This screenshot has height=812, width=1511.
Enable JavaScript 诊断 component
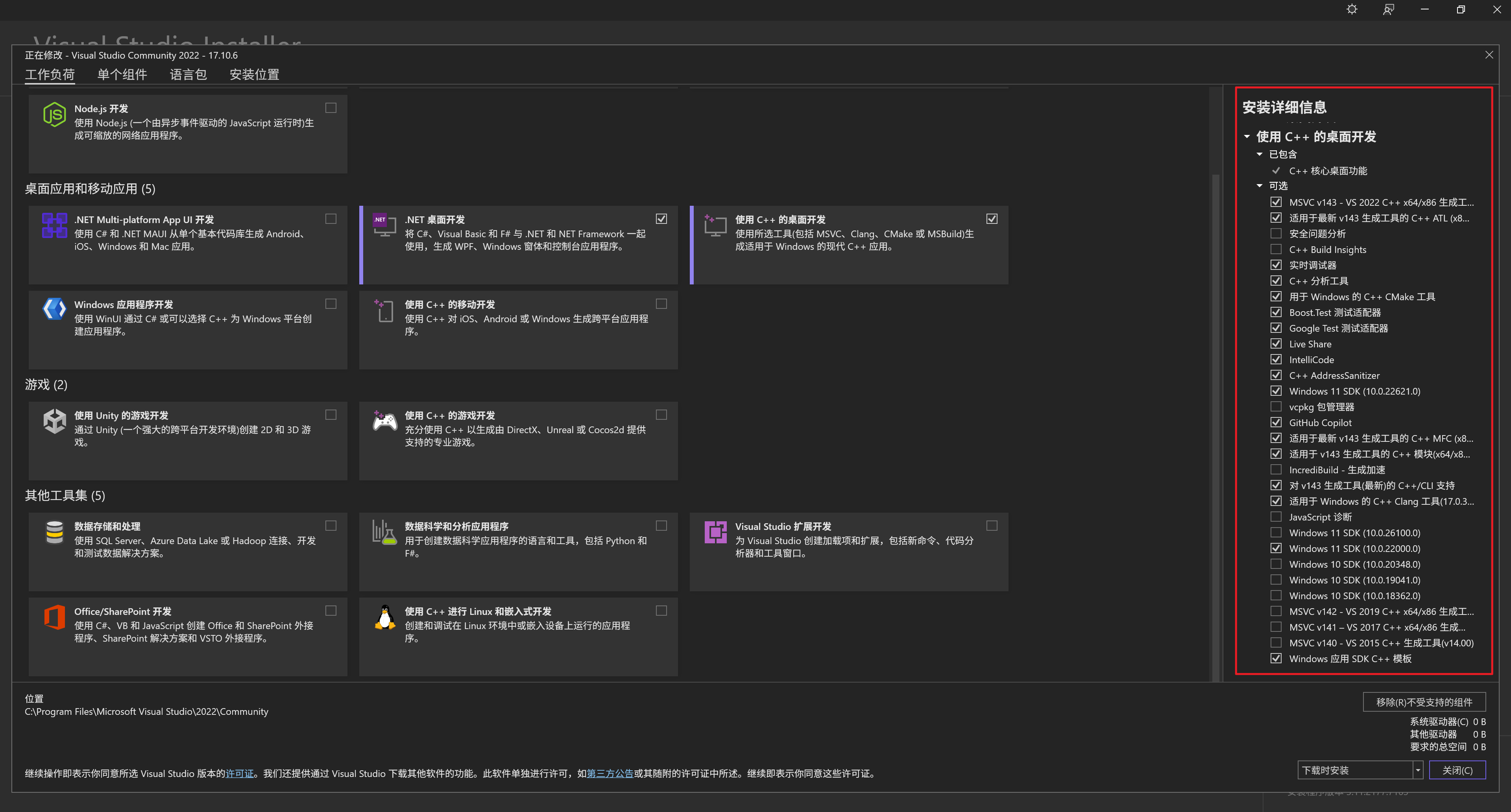coord(1276,517)
